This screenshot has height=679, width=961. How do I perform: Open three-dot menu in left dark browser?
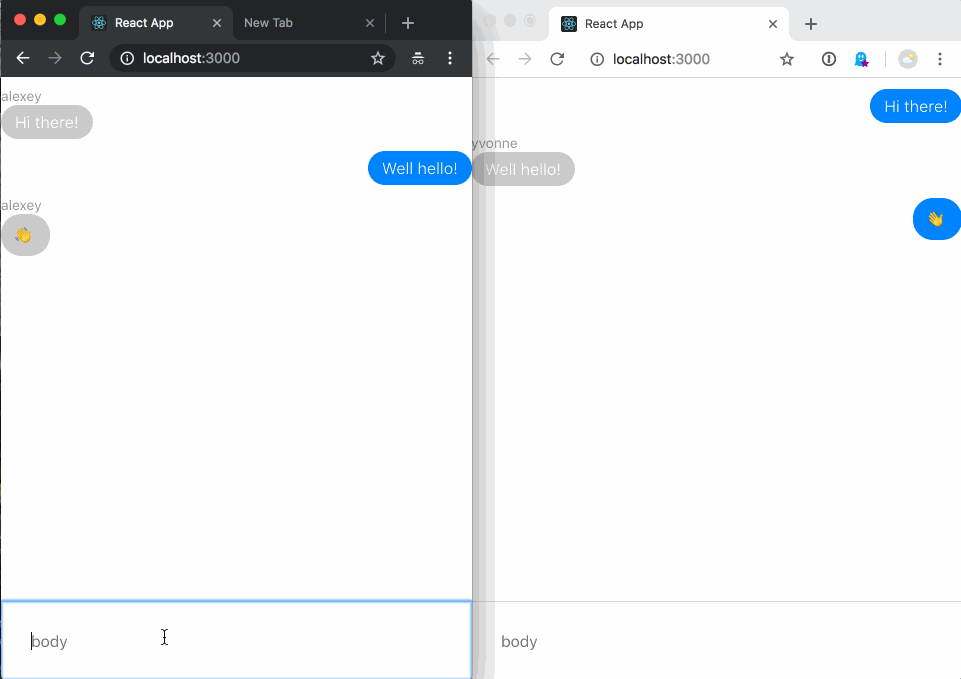tap(450, 58)
